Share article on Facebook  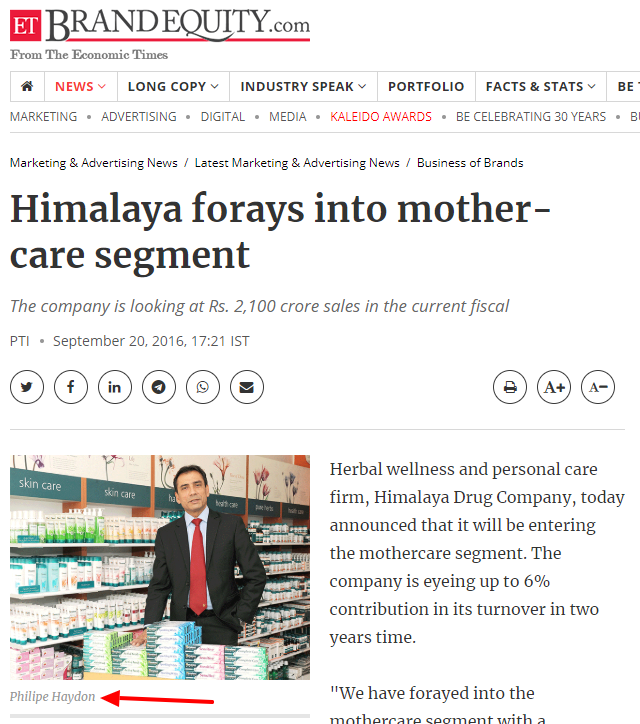[x=71, y=387]
